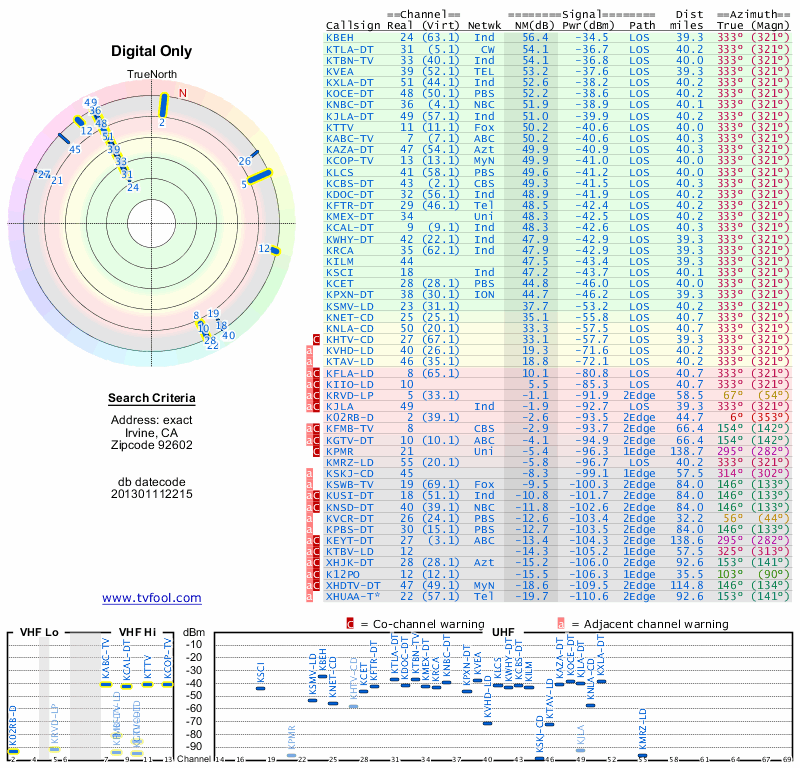This screenshot has height=768, width=800.
Task: Click the db datecode 201301112215 value
Action: [x=152, y=494]
